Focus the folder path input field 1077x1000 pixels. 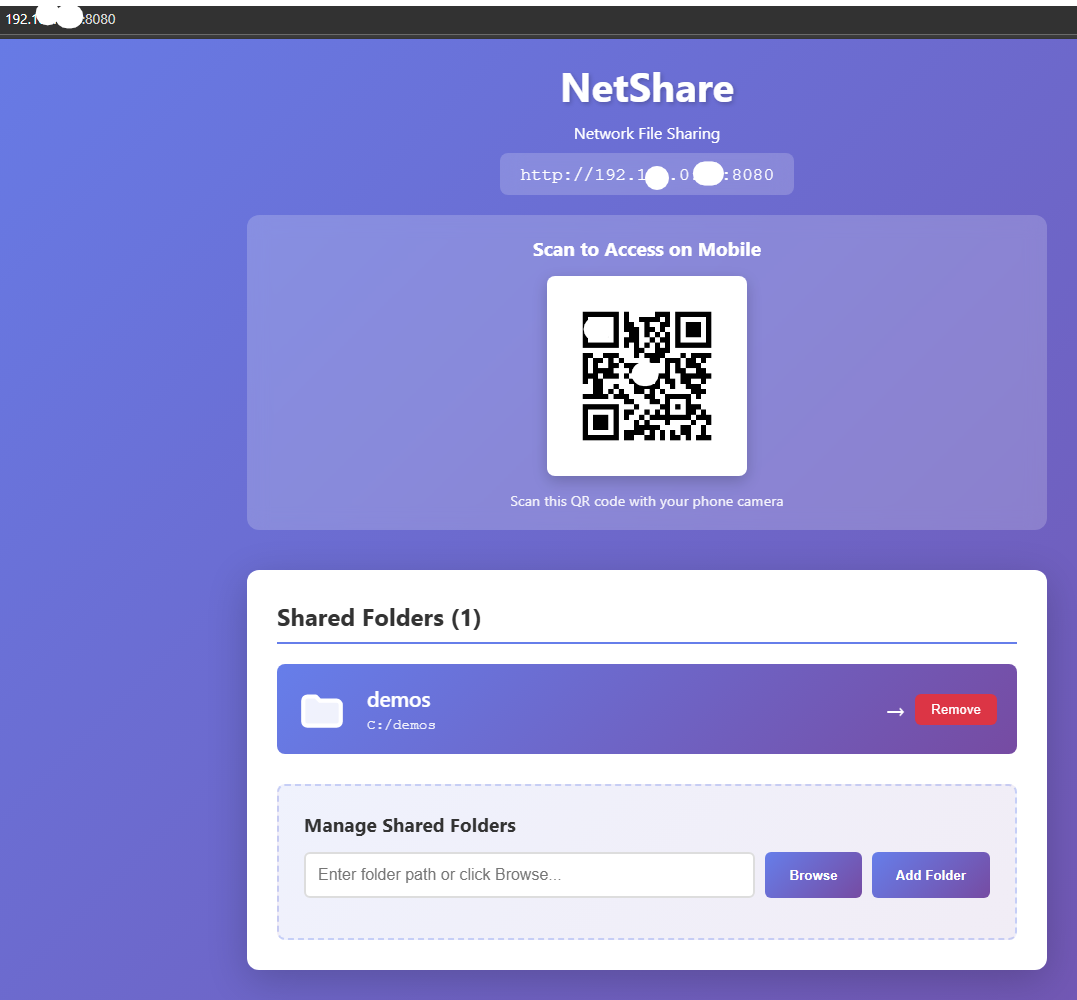[529, 875]
